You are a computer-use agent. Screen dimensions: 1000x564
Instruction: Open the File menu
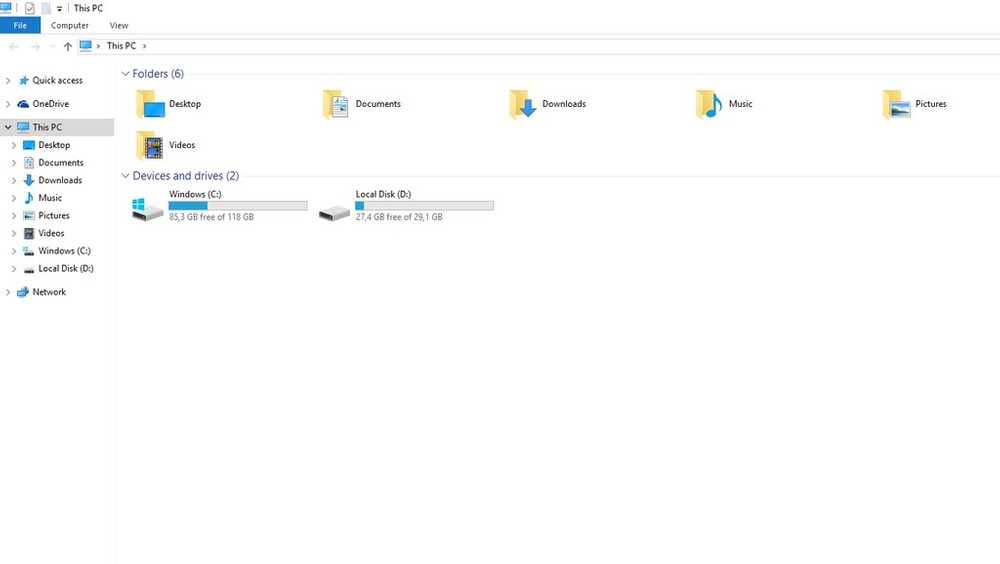click(20, 26)
